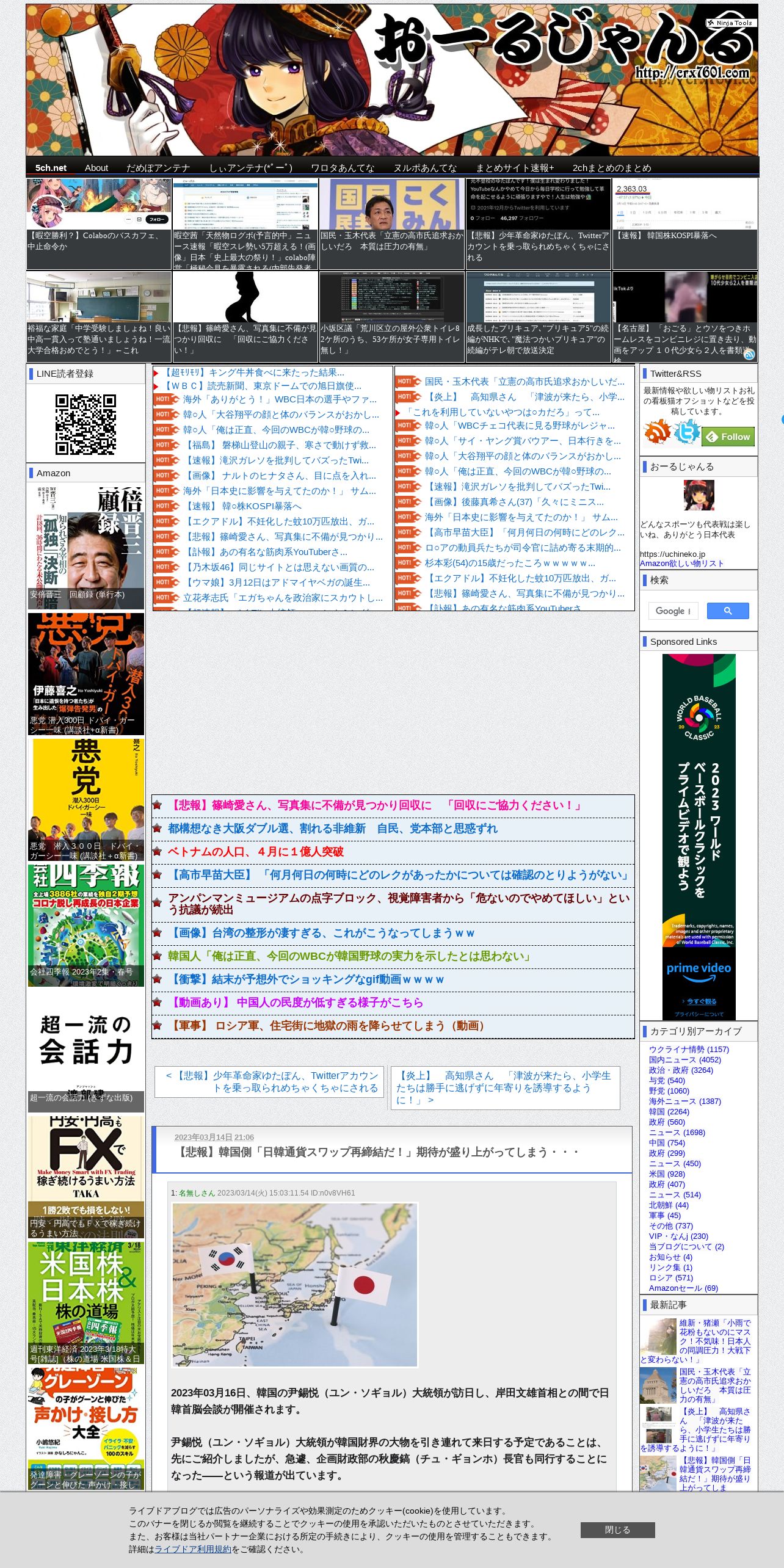This screenshot has height=1568, width=784.
Task: Open headline 【超ﾓﾘﾓﾘ】キング牛丼食べに来たった結果
Action: (x=253, y=372)
